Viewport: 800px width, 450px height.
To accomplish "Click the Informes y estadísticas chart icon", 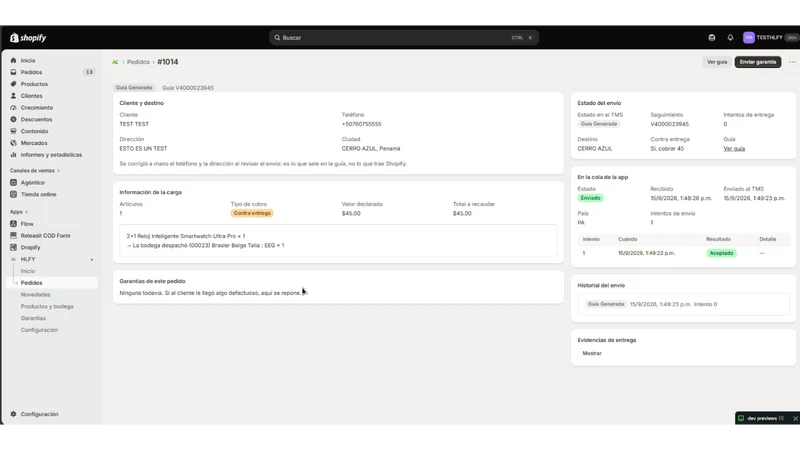I will point(13,155).
